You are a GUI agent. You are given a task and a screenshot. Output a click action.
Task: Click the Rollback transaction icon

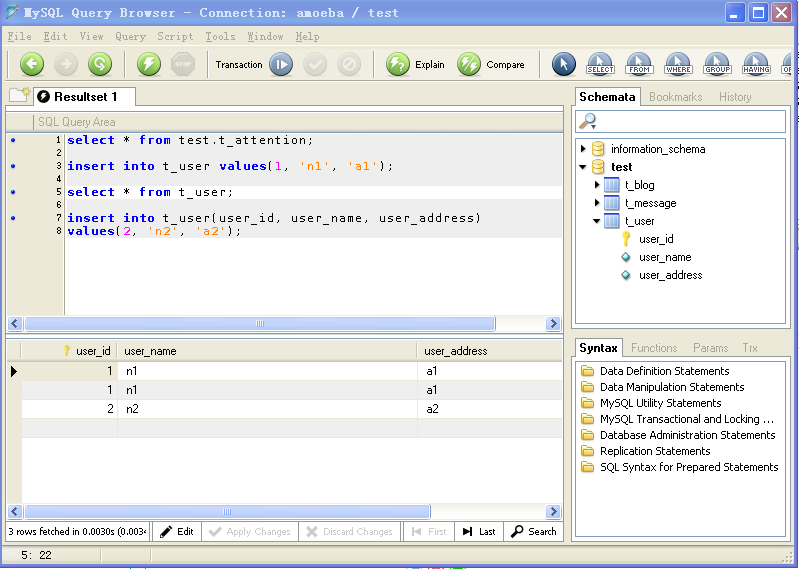[349, 65]
